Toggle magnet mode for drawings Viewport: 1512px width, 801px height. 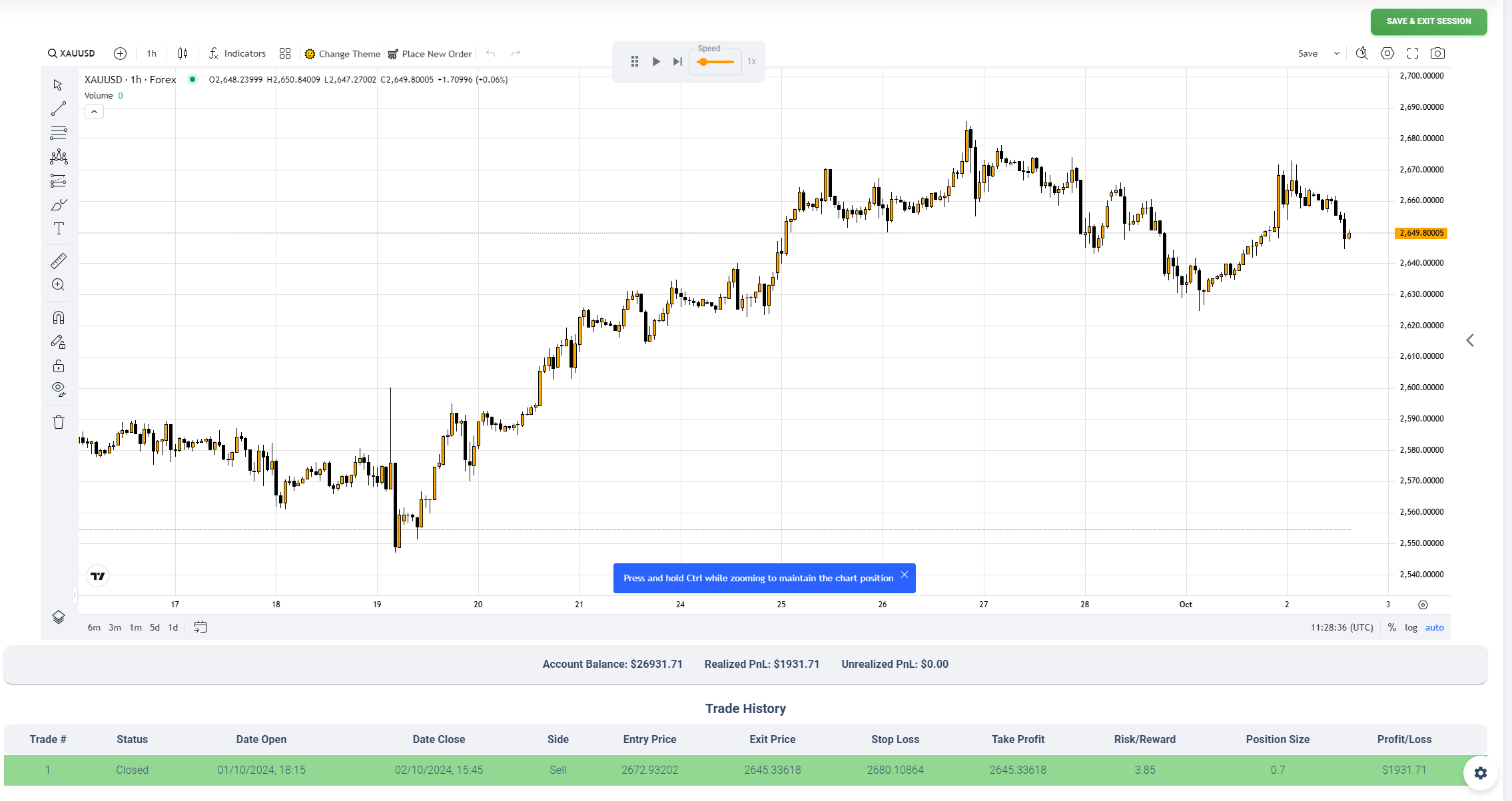[x=58, y=317]
